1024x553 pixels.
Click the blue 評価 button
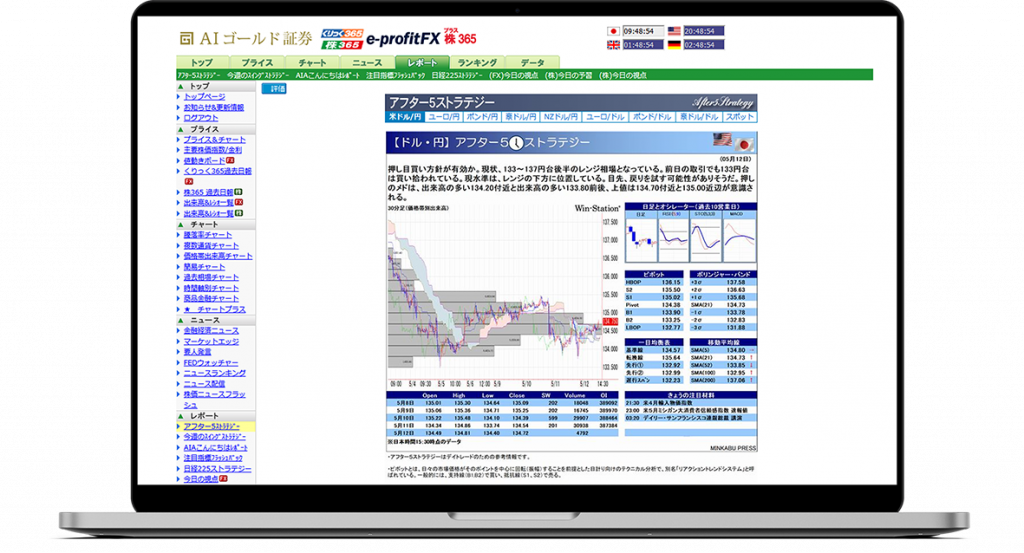pyautogui.click(x=274, y=89)
